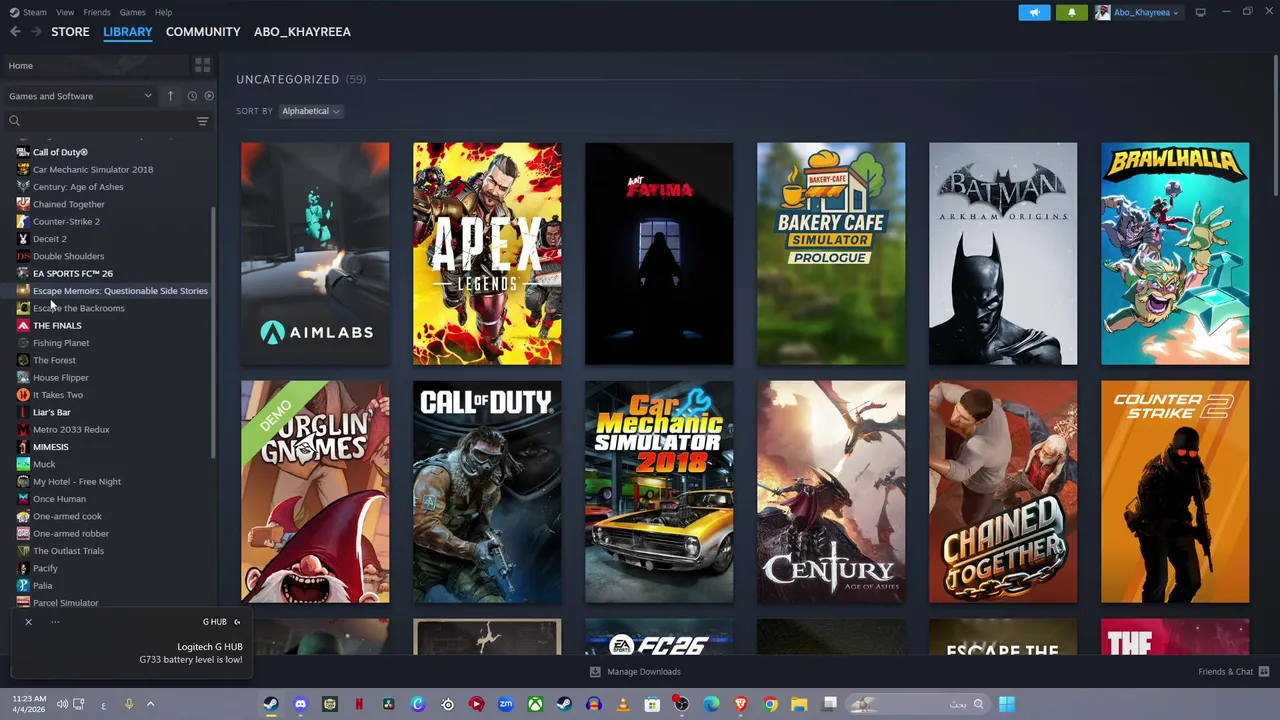Image resolution: width=1280 pixels, height=720 pixels.
Task: Open Abo_Khayreea account dropdown
Action: coord(1137,12)
